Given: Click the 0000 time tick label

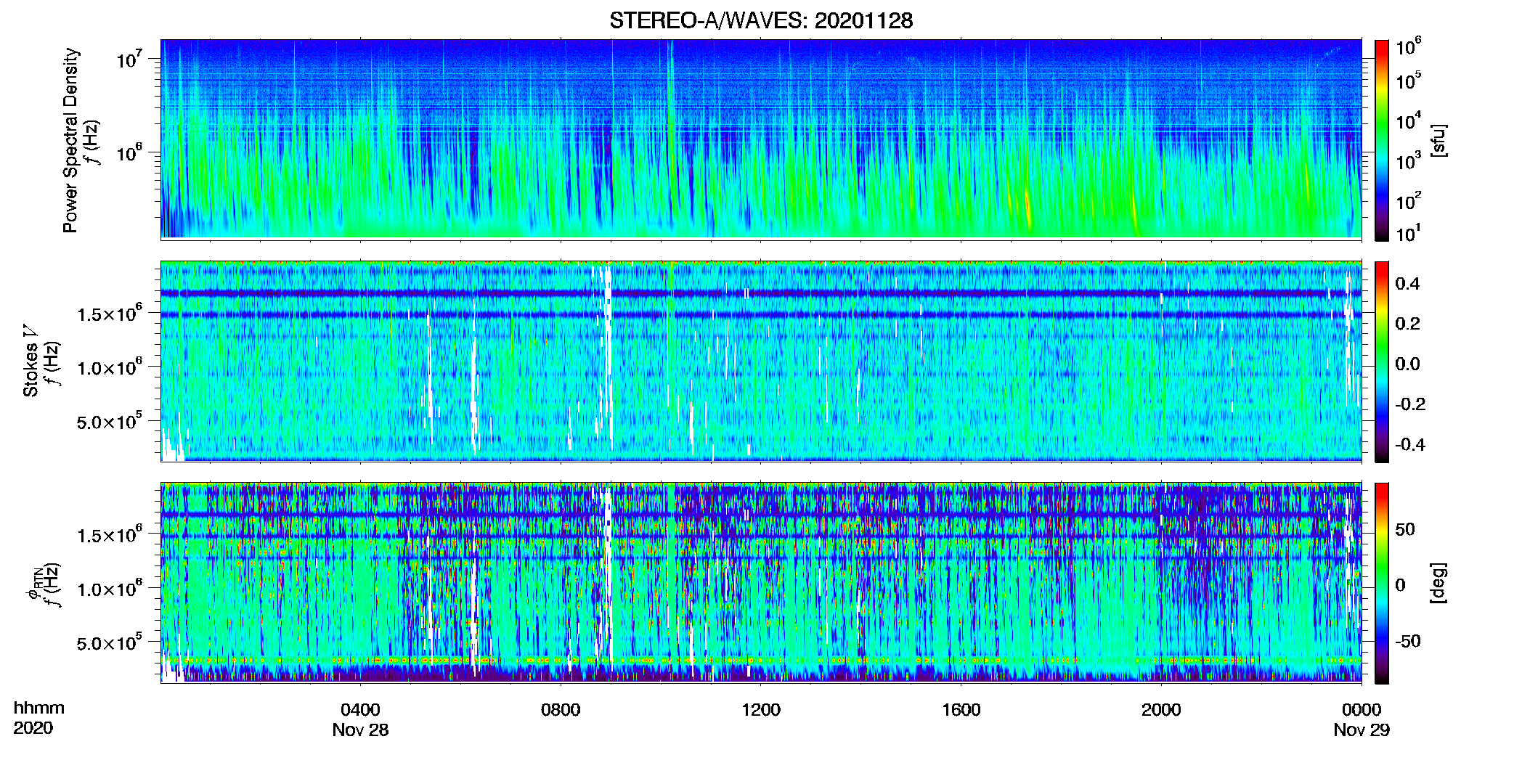Looking at the screenshot, I should pos(1362,710).
